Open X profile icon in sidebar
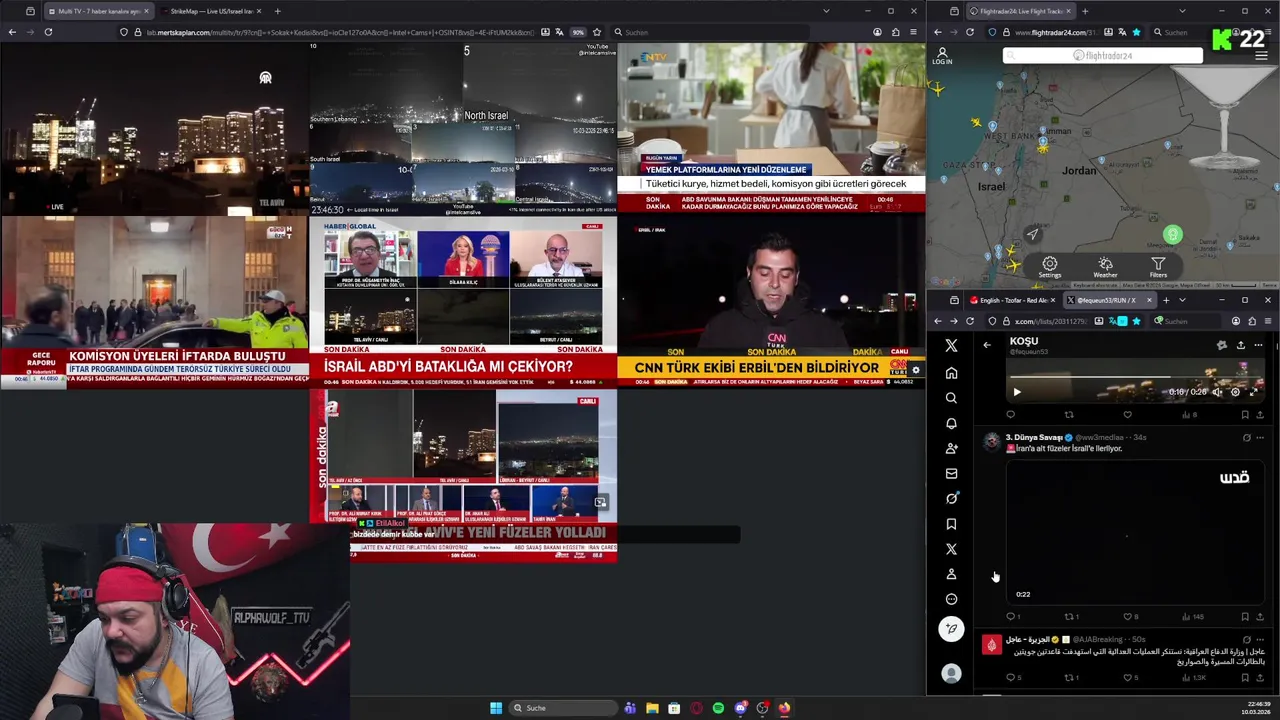 pos(951,574)
